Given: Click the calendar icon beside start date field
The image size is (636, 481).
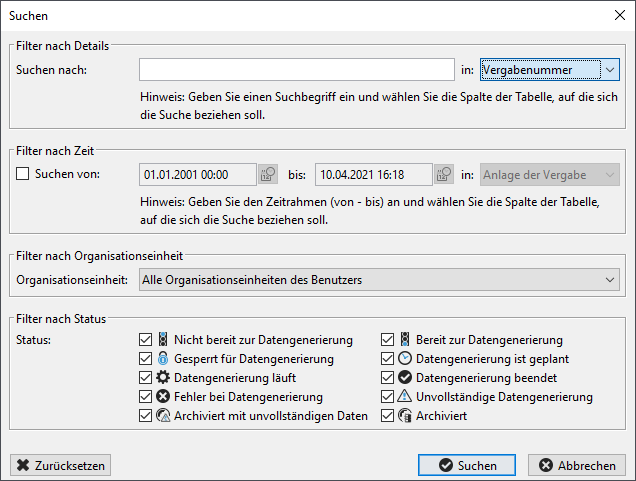Looking at the screenshot, I should click(268, 174).
